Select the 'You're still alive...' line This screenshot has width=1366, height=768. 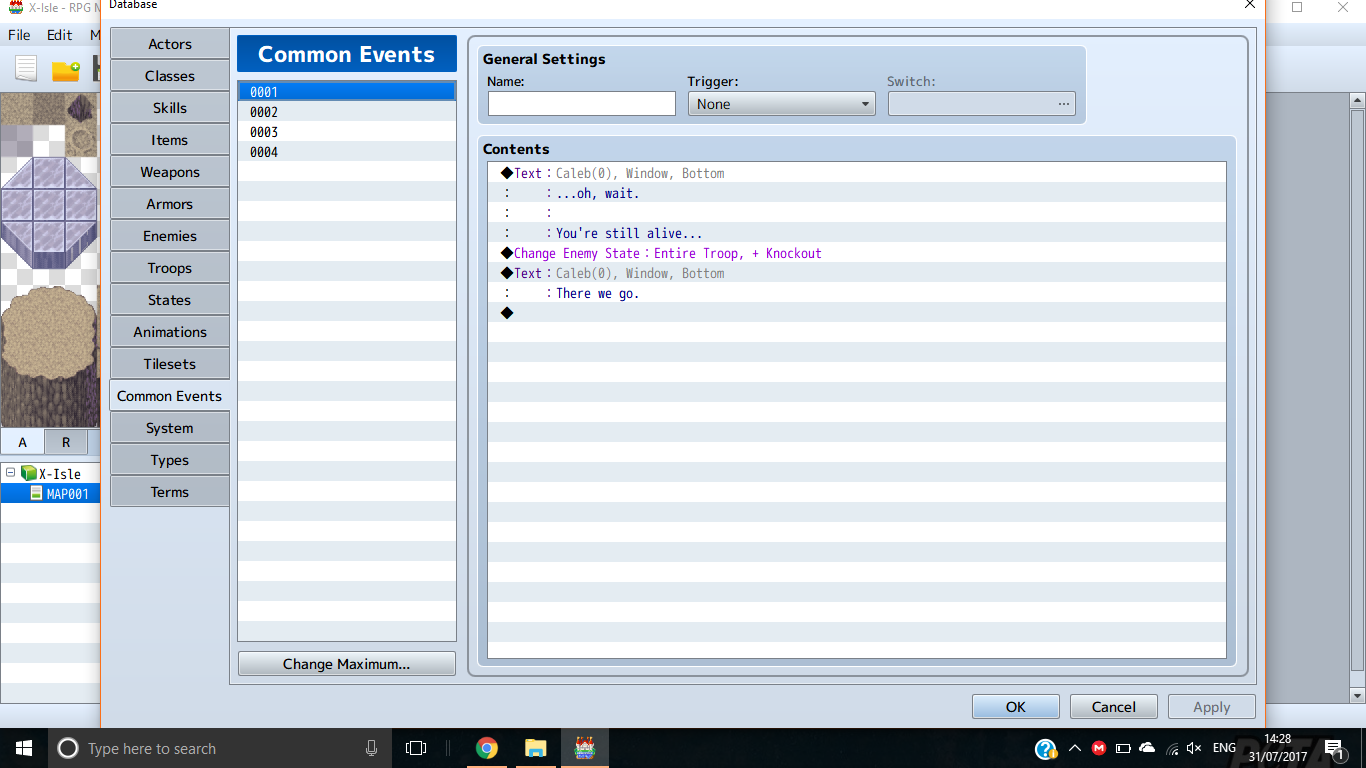[857, 233]
